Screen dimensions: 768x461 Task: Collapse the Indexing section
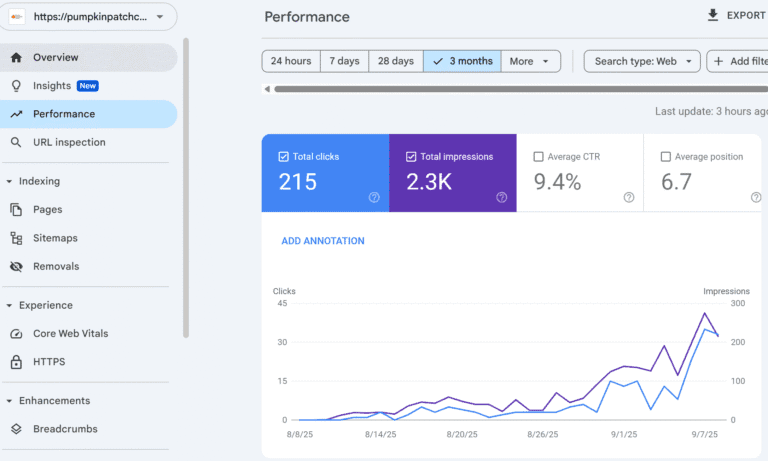click(x=9, y=182)
